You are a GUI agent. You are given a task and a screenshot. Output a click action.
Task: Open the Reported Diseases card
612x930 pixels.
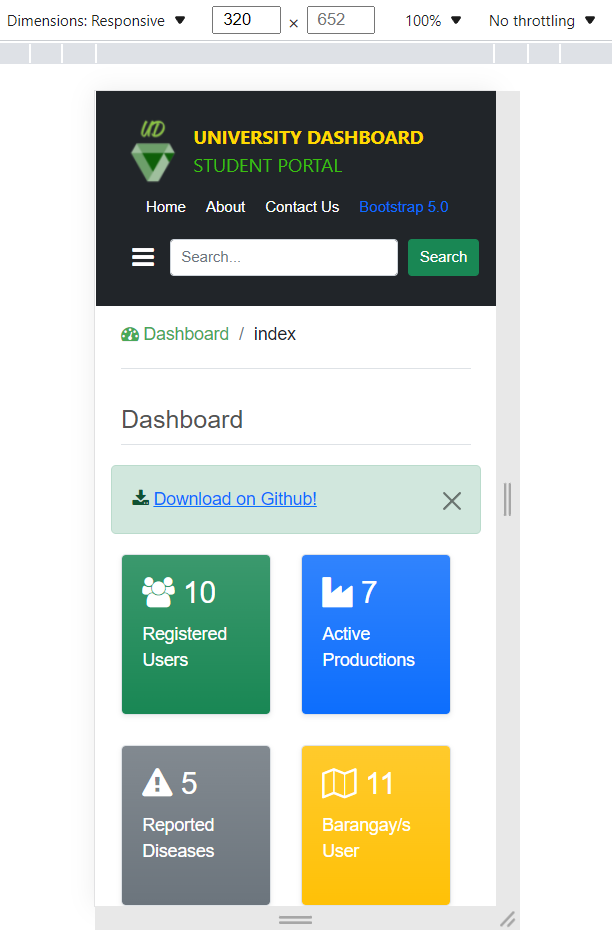point(196,825)
